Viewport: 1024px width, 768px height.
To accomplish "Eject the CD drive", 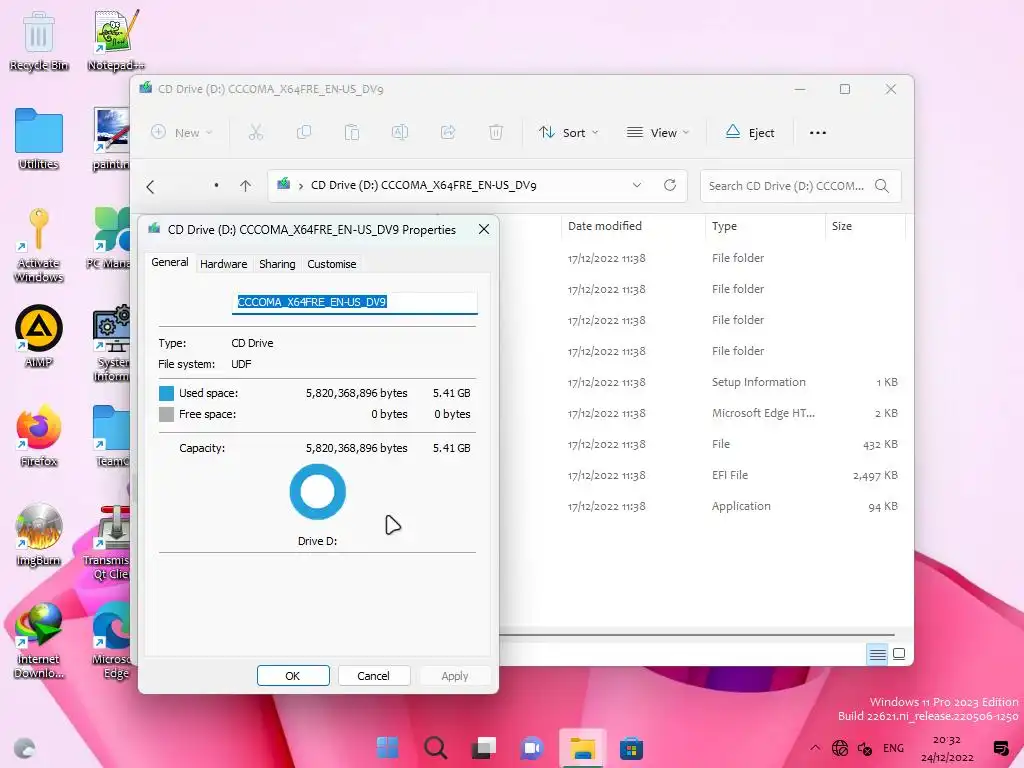I will pos(750,133).
